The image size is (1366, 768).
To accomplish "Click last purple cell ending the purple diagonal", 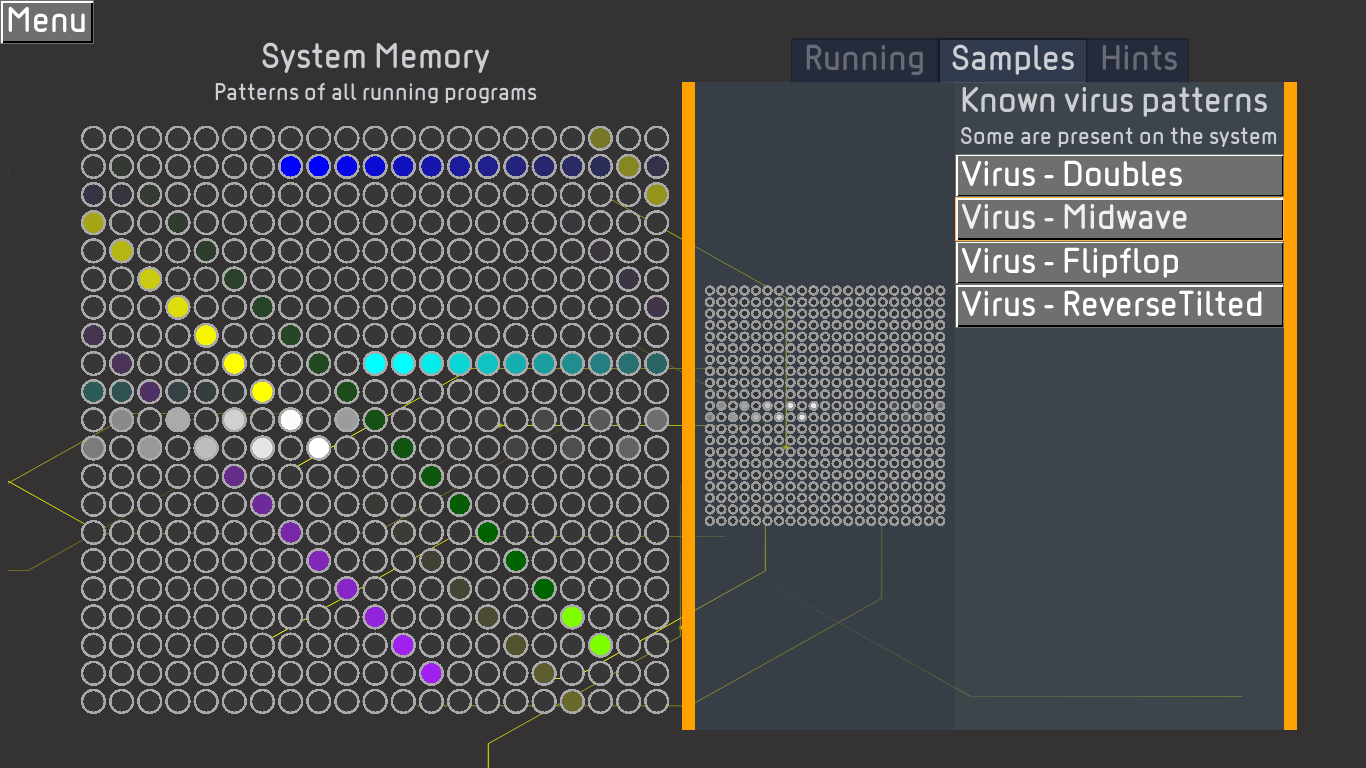I will tap(431, 673).
